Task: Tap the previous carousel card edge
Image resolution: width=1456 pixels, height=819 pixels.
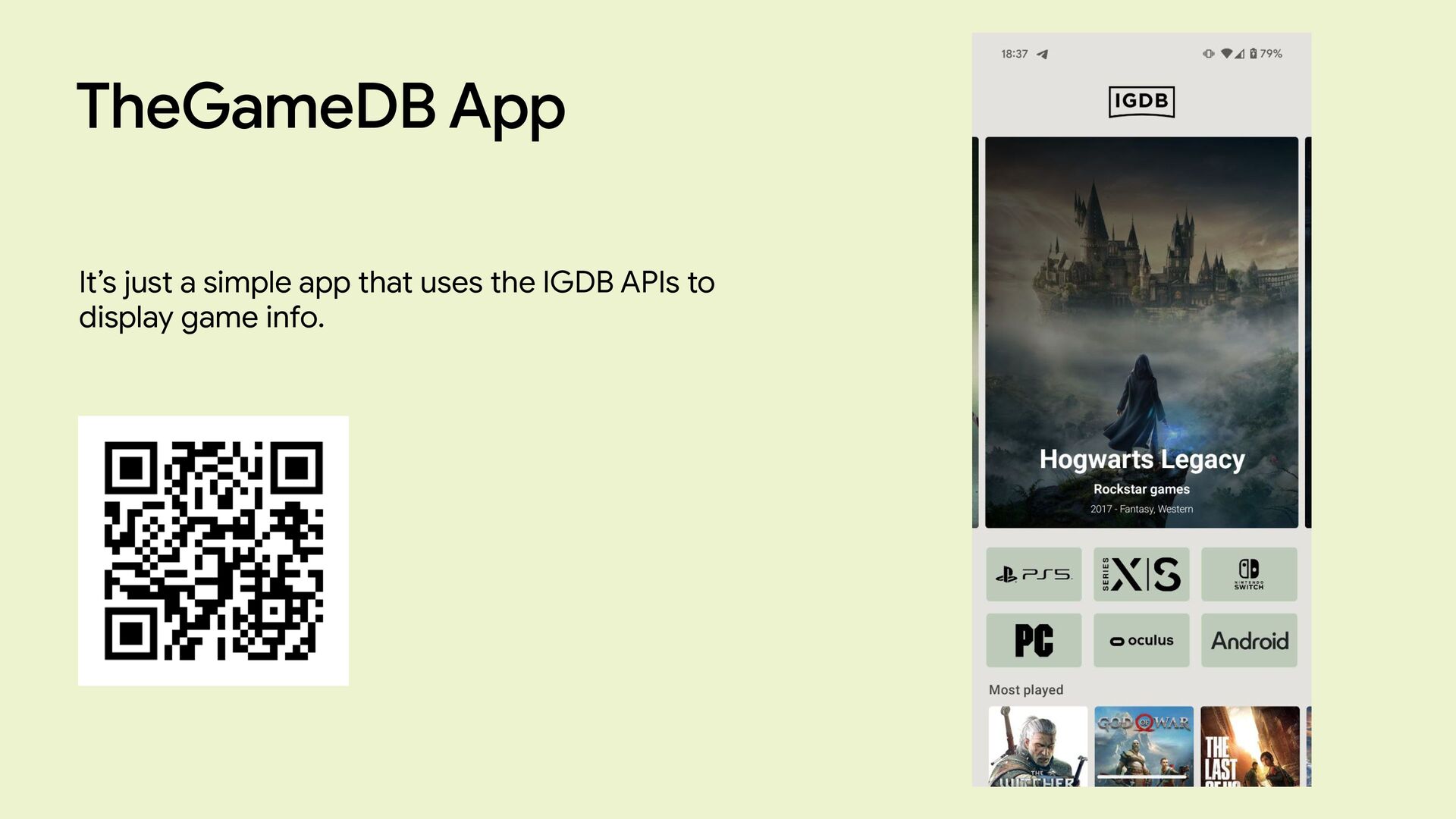Action: tap(975, 332)
